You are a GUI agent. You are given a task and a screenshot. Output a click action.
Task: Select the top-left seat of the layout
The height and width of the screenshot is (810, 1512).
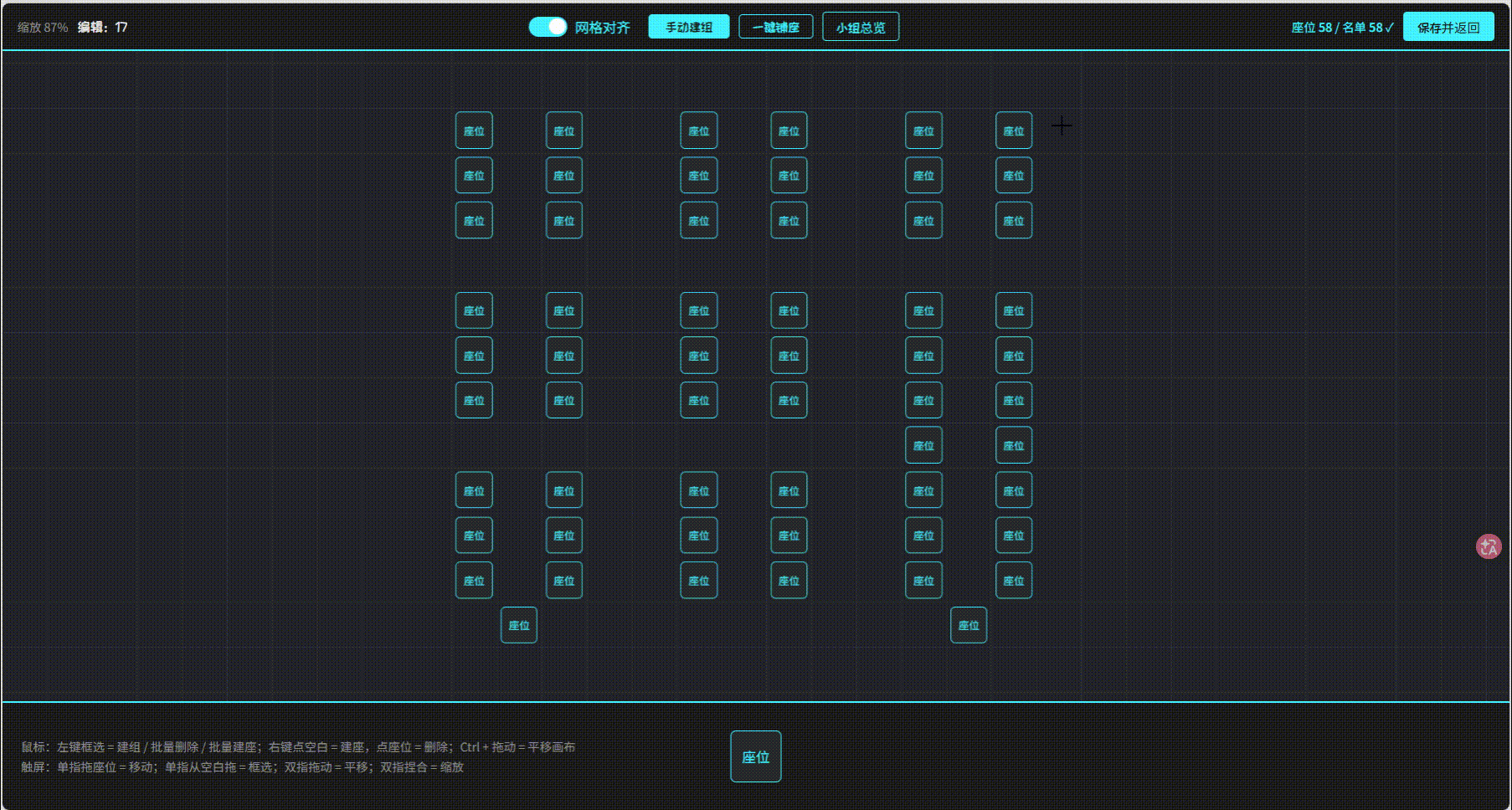474,131
